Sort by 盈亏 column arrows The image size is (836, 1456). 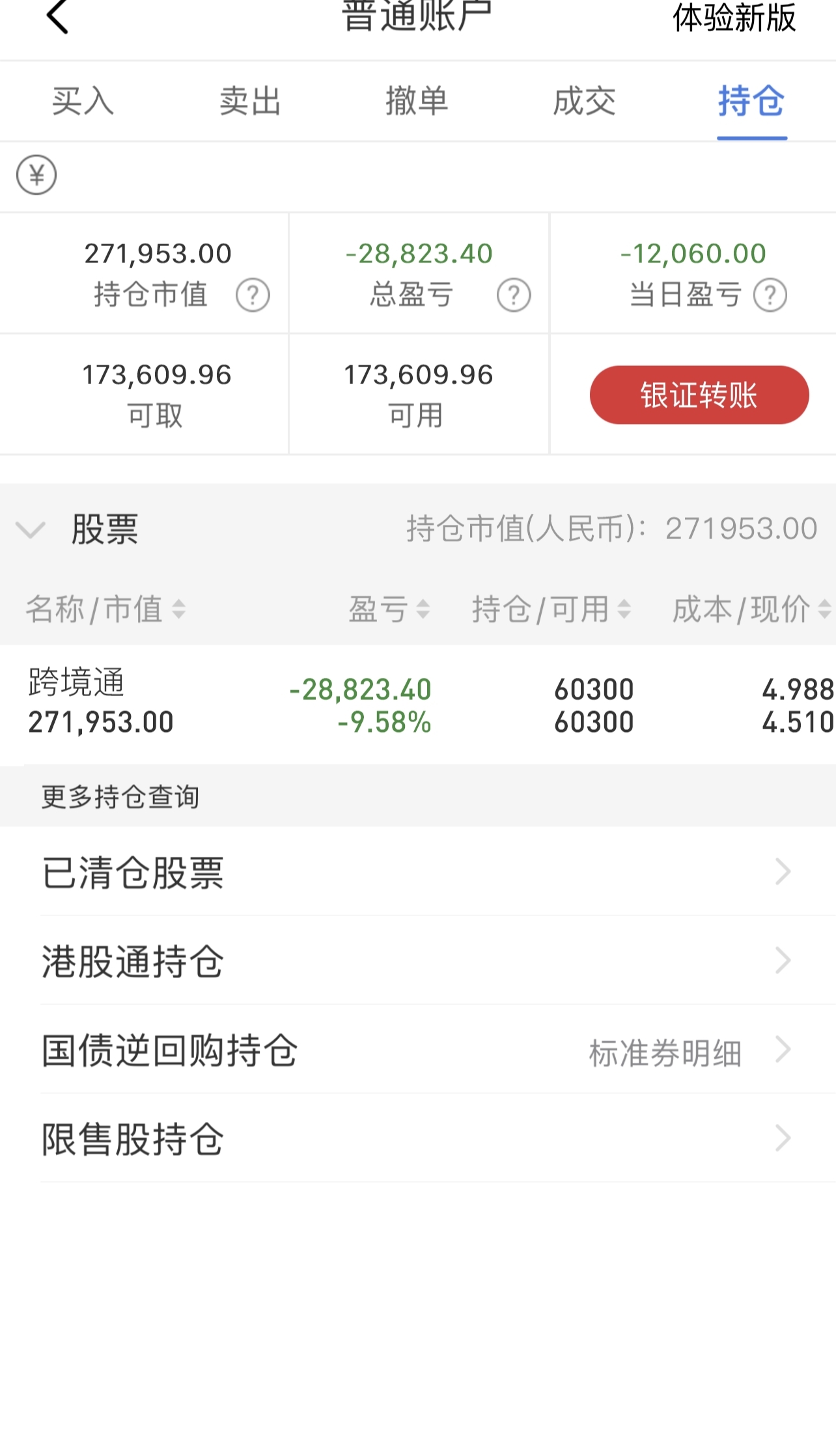423,609
